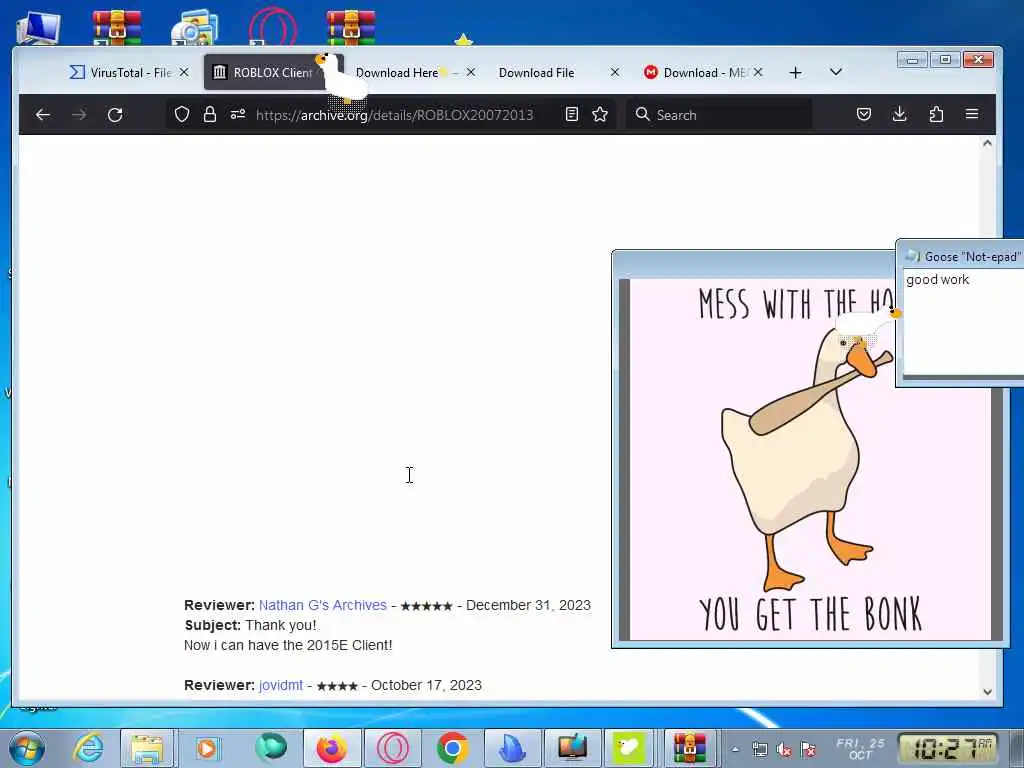Click the 'Thank you!' review subject text

(x=281, y=625)
